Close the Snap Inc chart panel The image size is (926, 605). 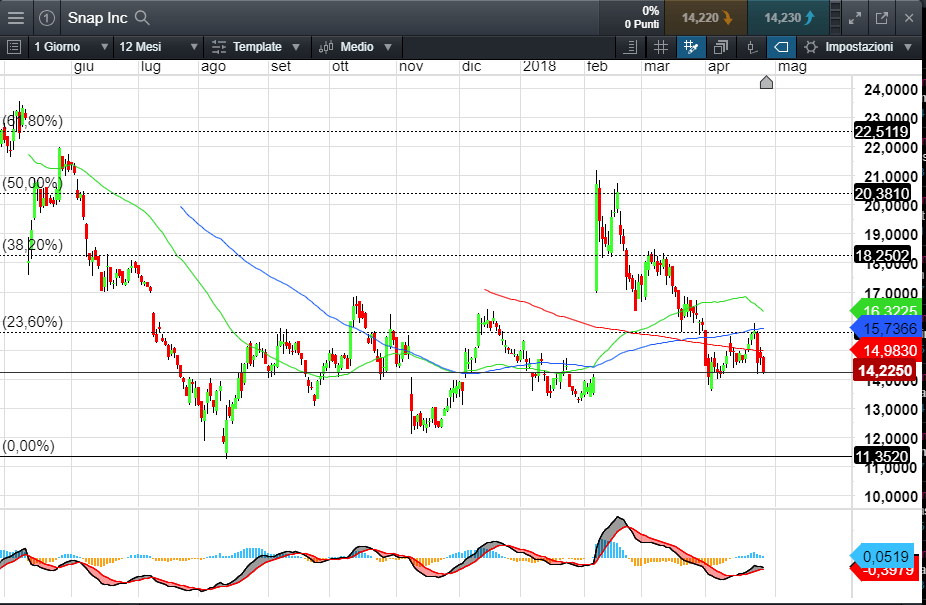(909, 18)
